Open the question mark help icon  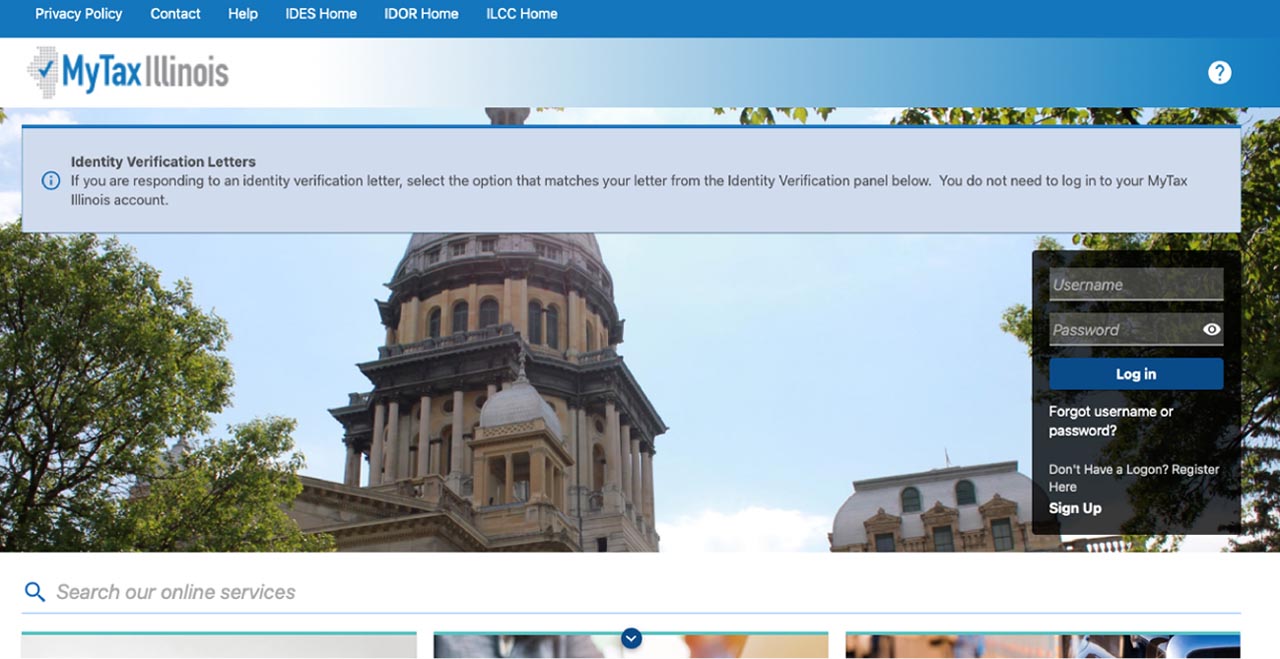(1219, 72)
